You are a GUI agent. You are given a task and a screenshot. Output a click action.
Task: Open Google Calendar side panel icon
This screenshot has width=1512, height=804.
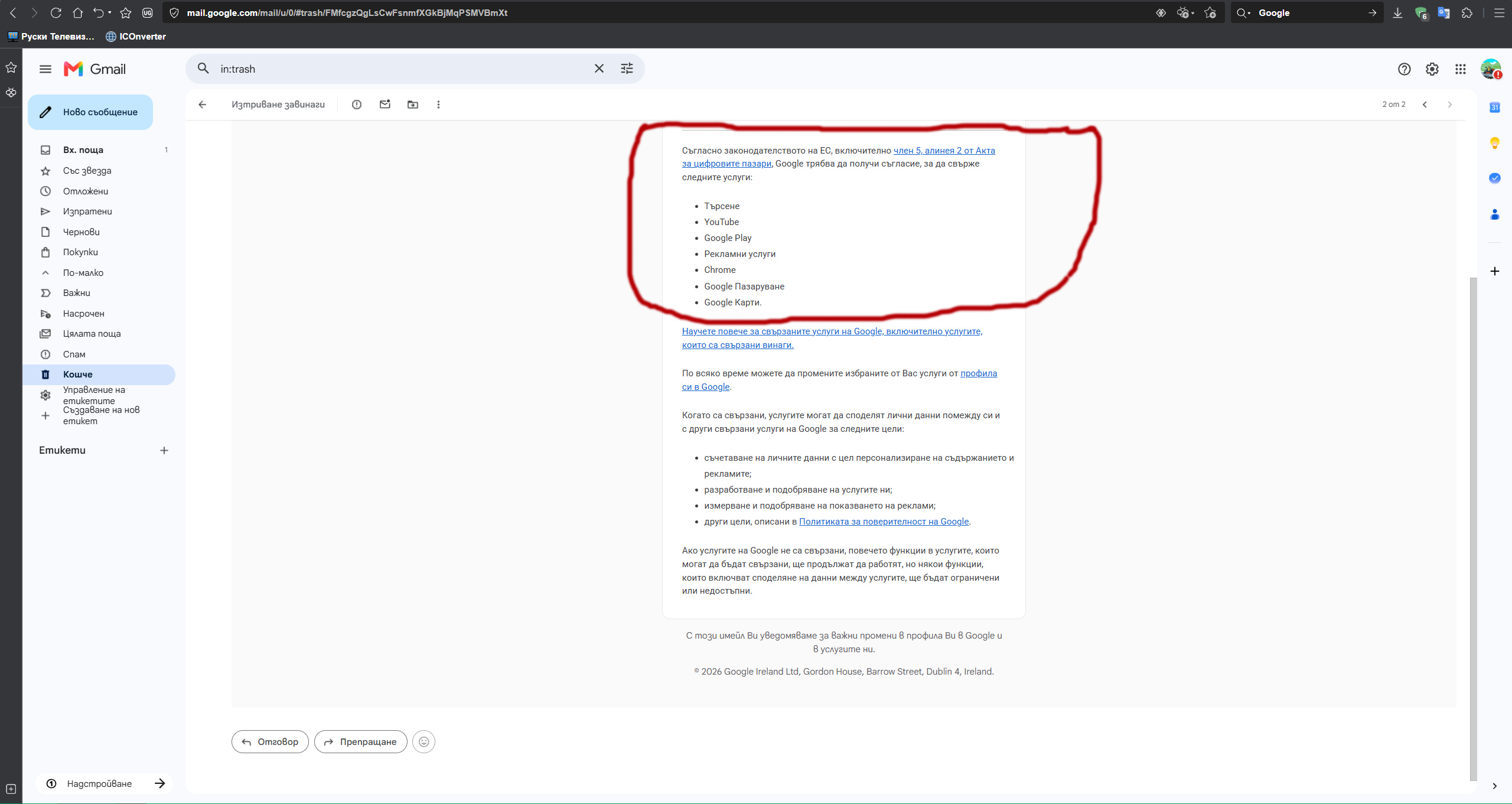coord(1495,108)
